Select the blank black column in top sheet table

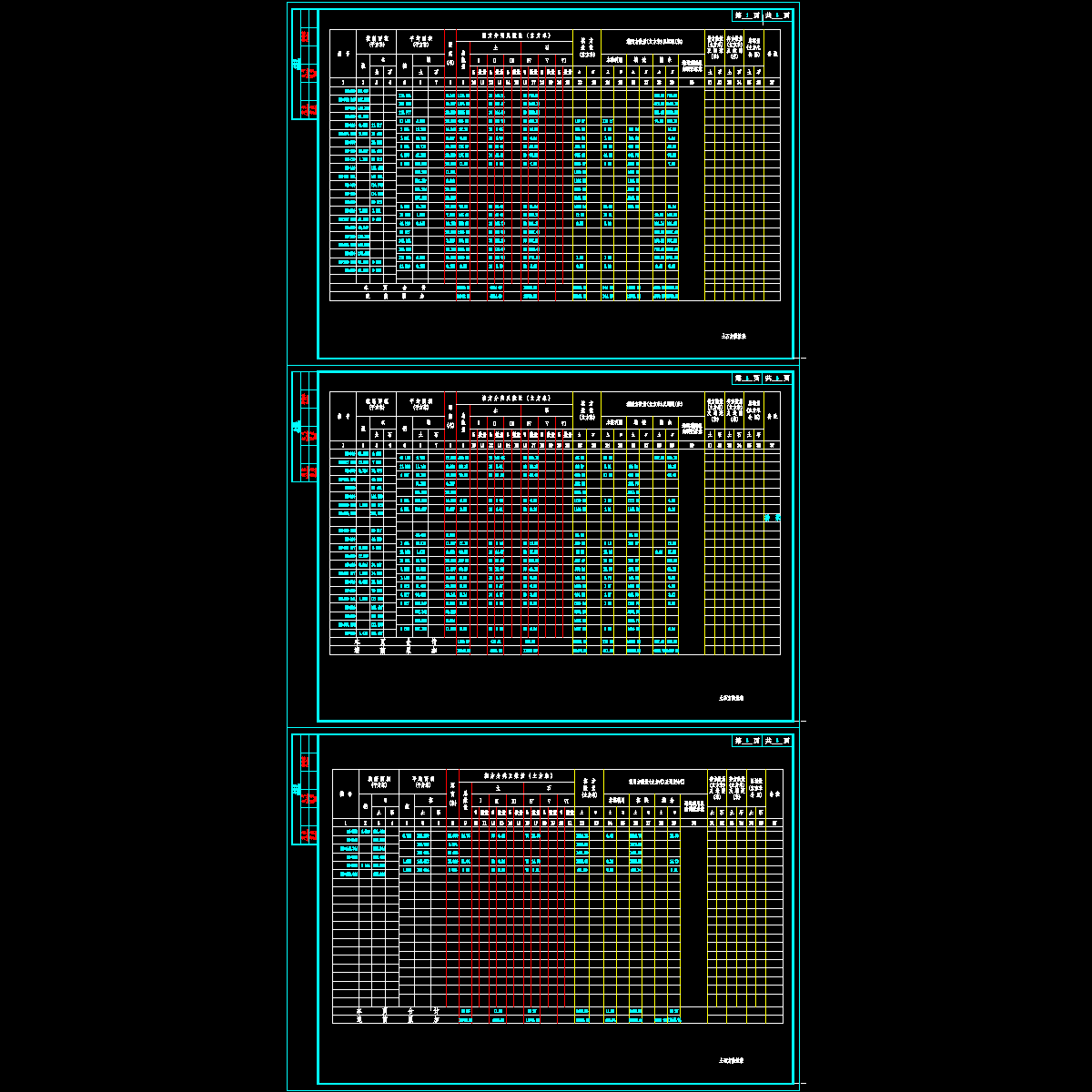pyautogui.click(x=692, y=191)
